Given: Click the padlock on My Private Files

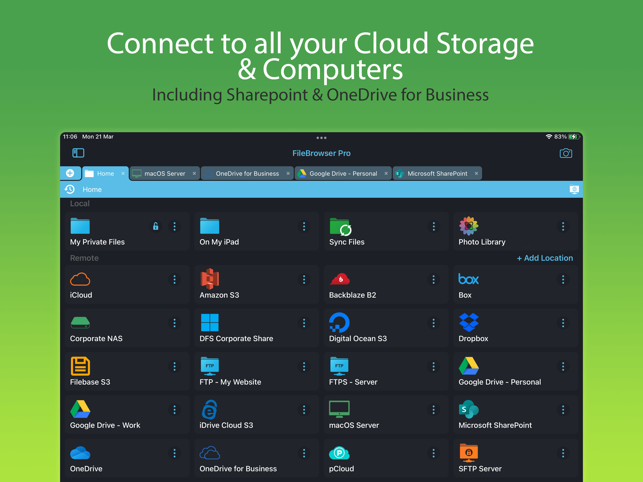Looking at the screenshot, I should pos(155,226).
